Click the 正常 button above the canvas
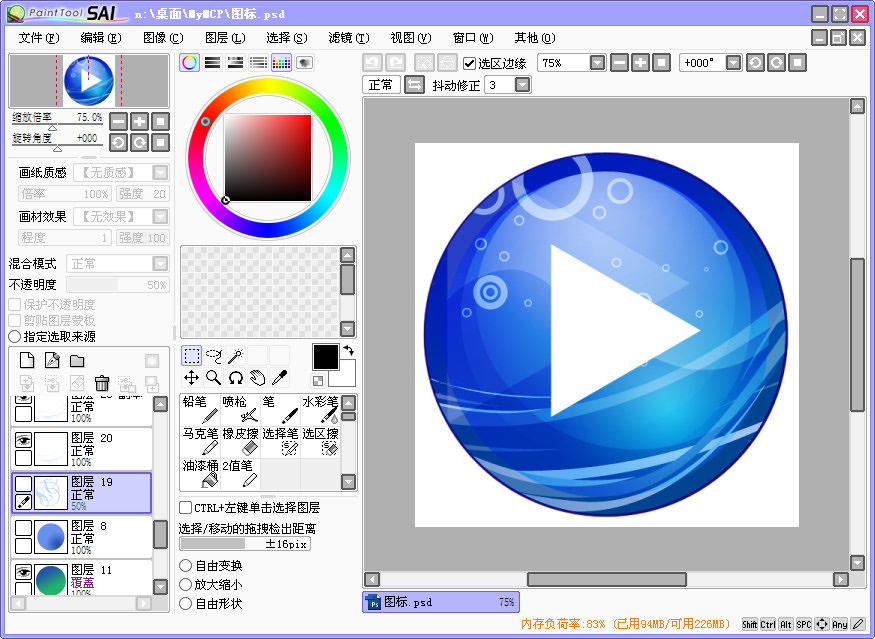The height and width of the screenshot is (639, 875). (x=381, y=85)
